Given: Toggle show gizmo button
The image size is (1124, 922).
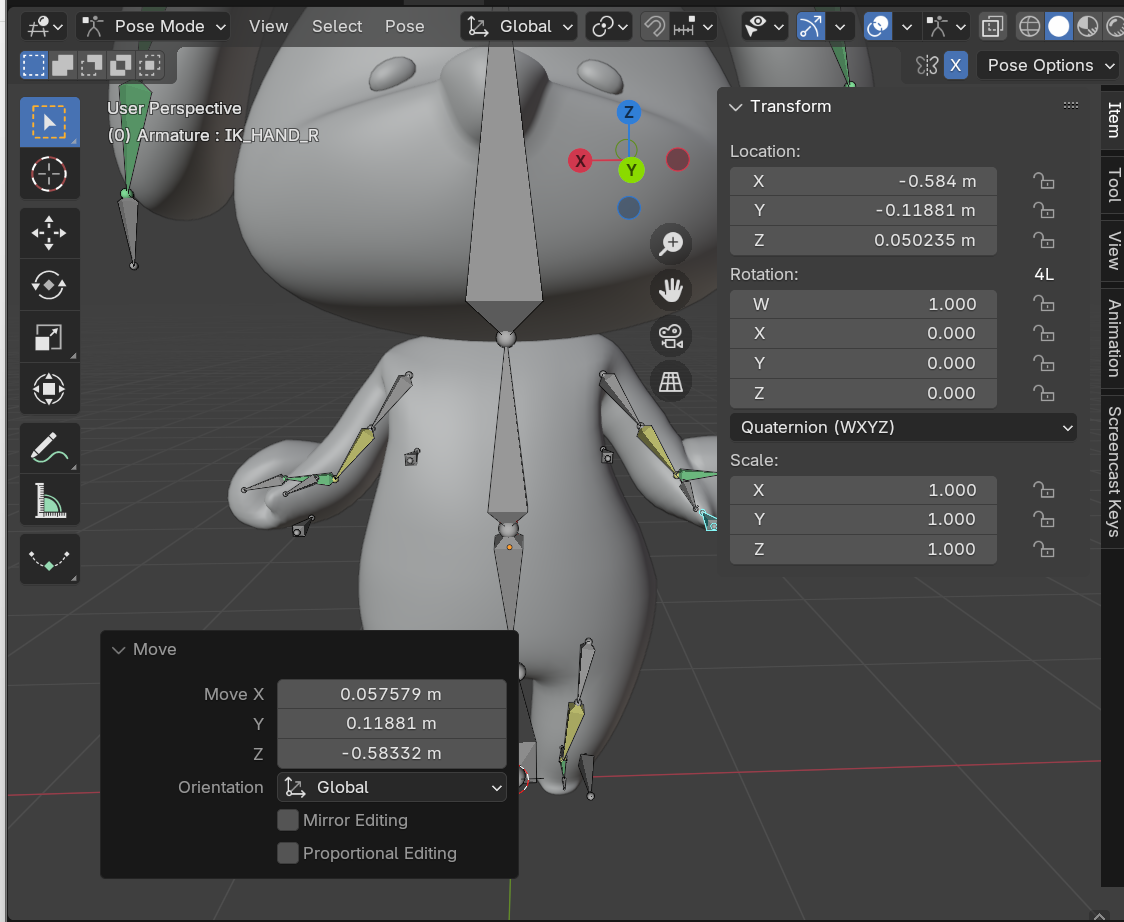Looking at the screenshot, I should click(811, 27).
